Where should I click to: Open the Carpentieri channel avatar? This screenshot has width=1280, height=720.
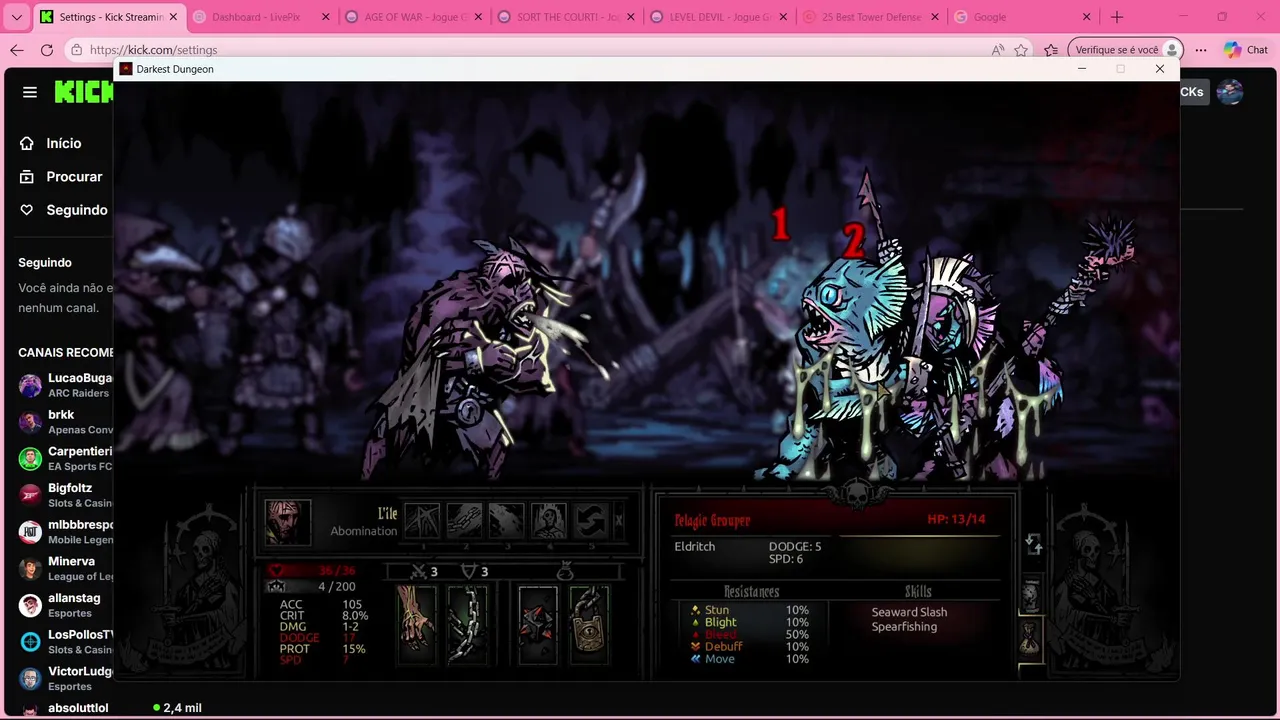[x=30, y=459]
